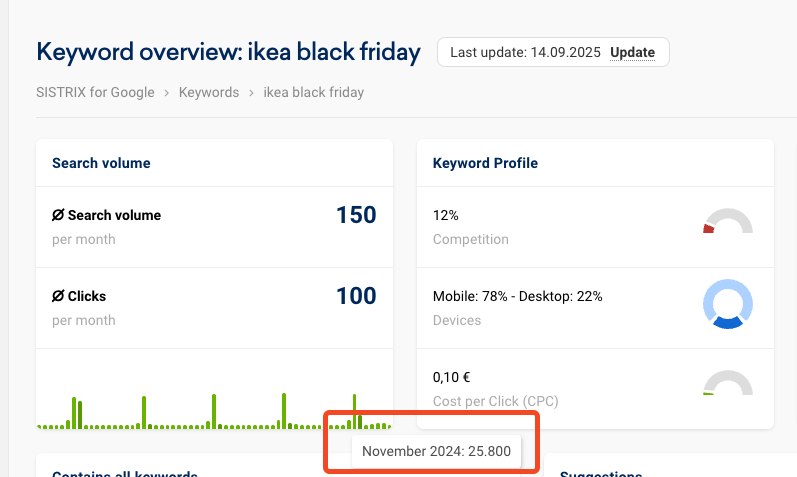Click the leftmost tall bar in the chart
Screen dimensions: 797x477
pos(74,412)
